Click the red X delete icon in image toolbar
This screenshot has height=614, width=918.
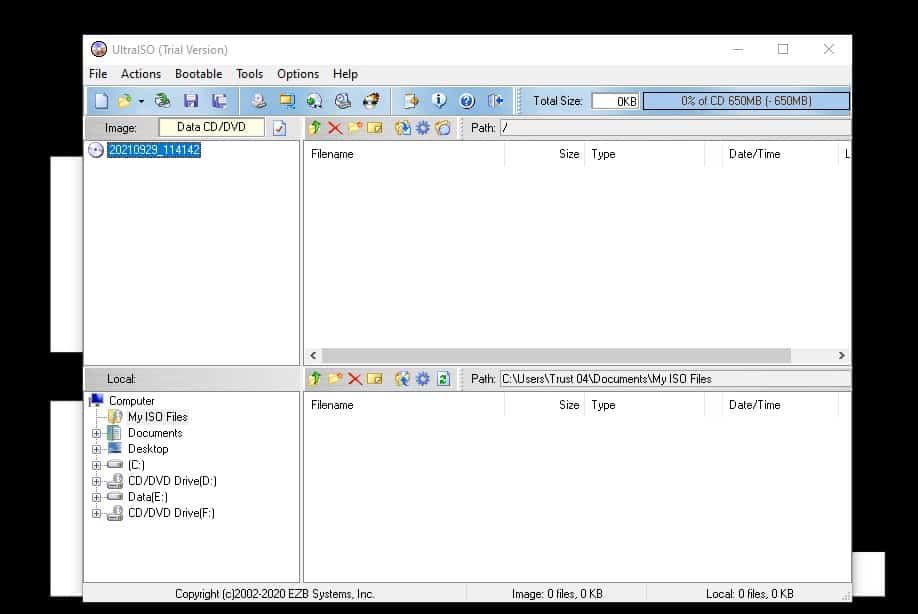[x=335, y=128]
